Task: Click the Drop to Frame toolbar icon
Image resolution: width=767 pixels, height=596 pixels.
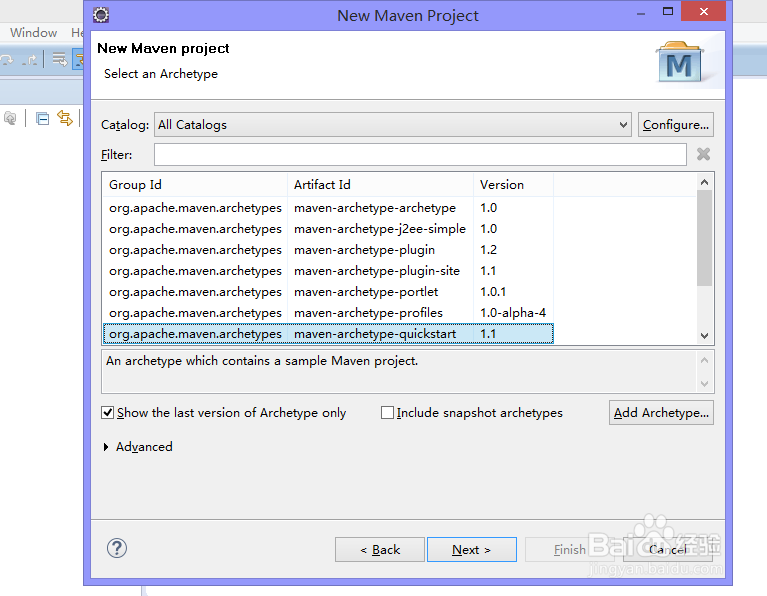Action: coord(60,60)
